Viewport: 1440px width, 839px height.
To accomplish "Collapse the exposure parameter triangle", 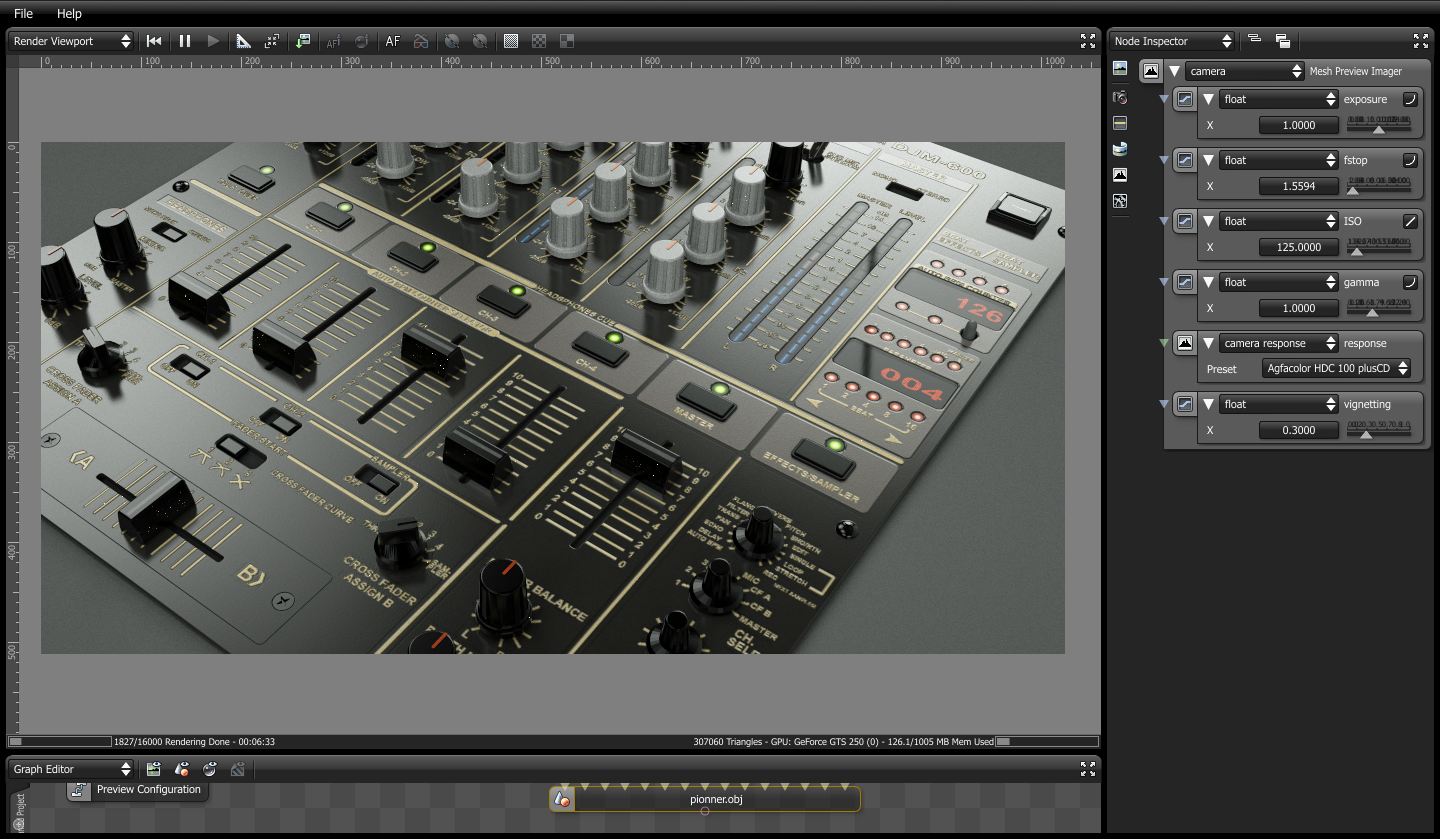I will click(x=1208, y=99).
